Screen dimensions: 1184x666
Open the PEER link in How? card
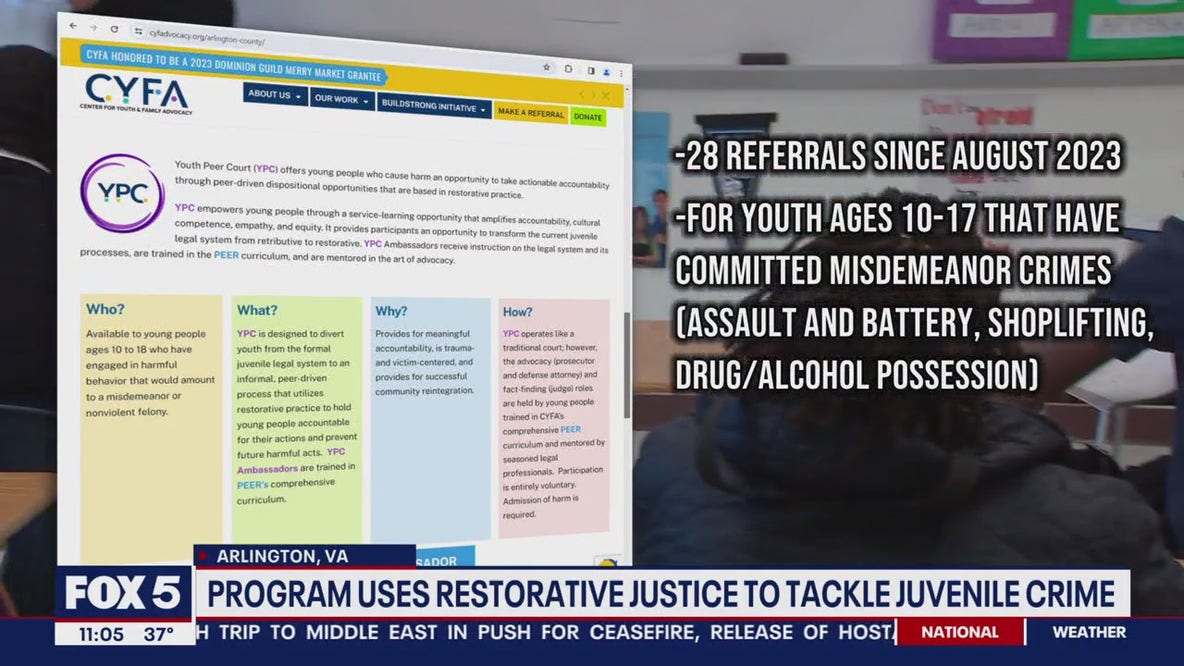tap(570, 429)
